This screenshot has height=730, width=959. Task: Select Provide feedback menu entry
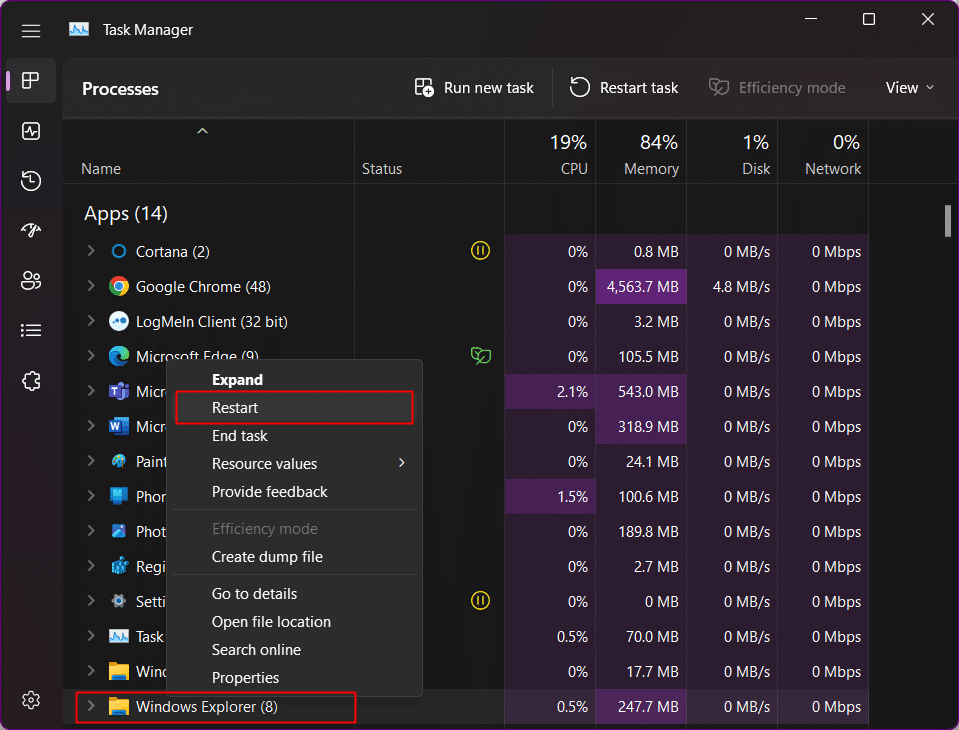[294, 492]
